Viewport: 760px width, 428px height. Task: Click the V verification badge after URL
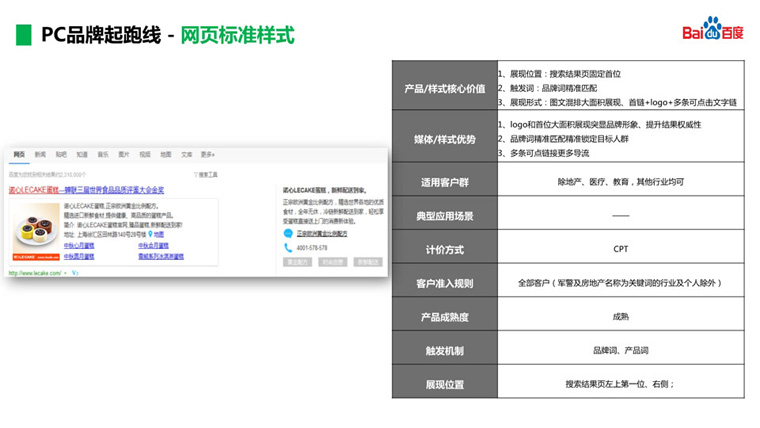[75, 273]
